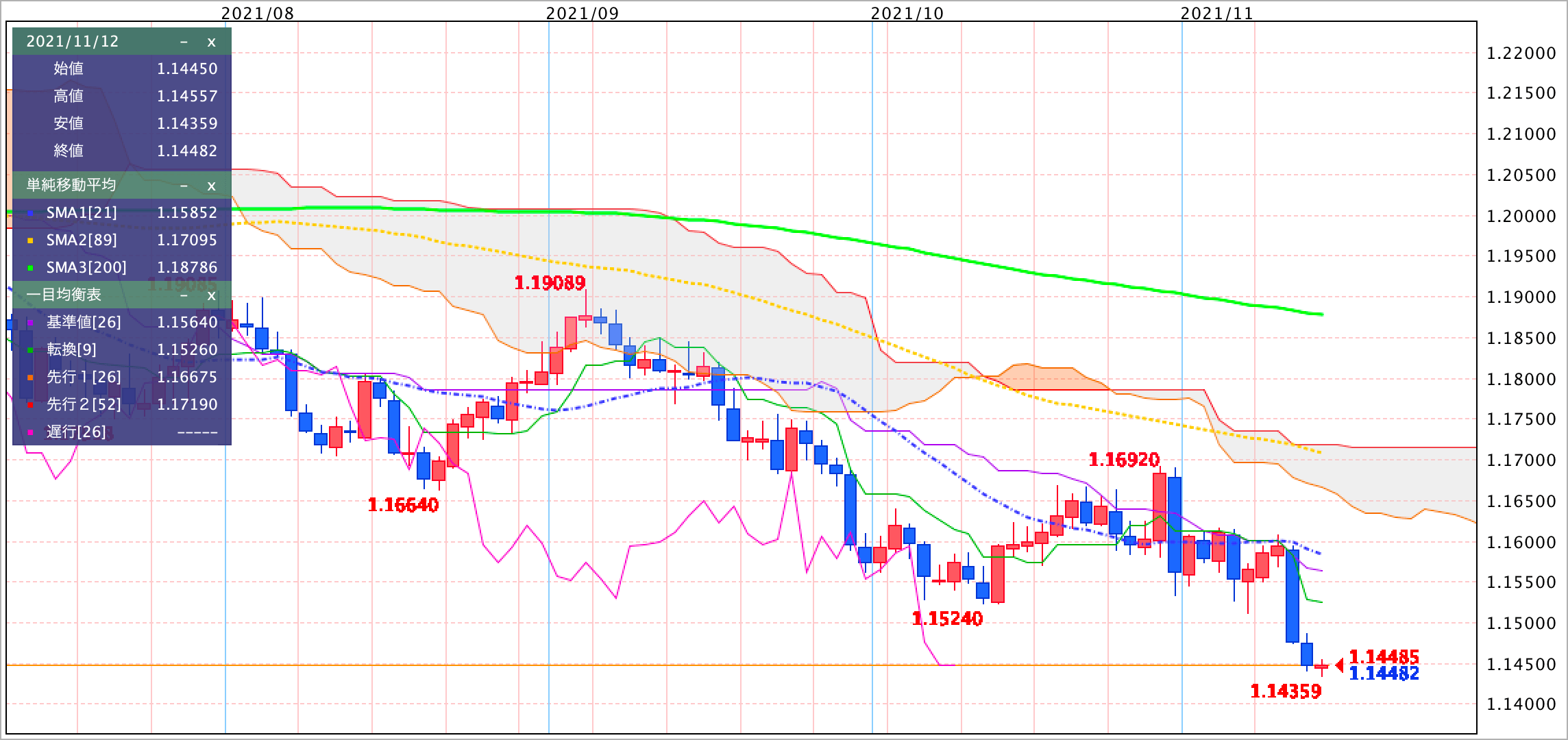Click the 先行1[26] value 1.16675
This screenshot has height=740, width=1568.
[x=187, y=377]
